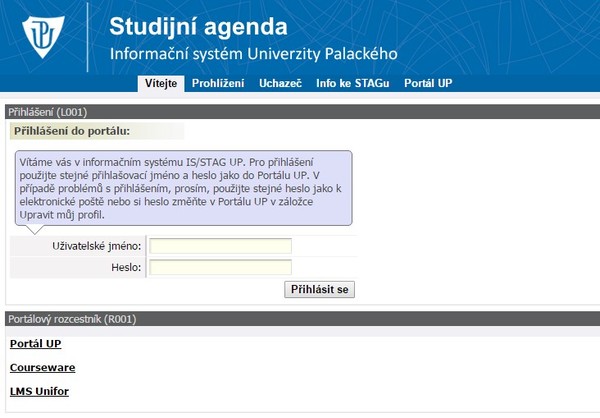Follow the Portál UP link in rozcestník
Screen dimensions: 600x418
pos(35,344)
